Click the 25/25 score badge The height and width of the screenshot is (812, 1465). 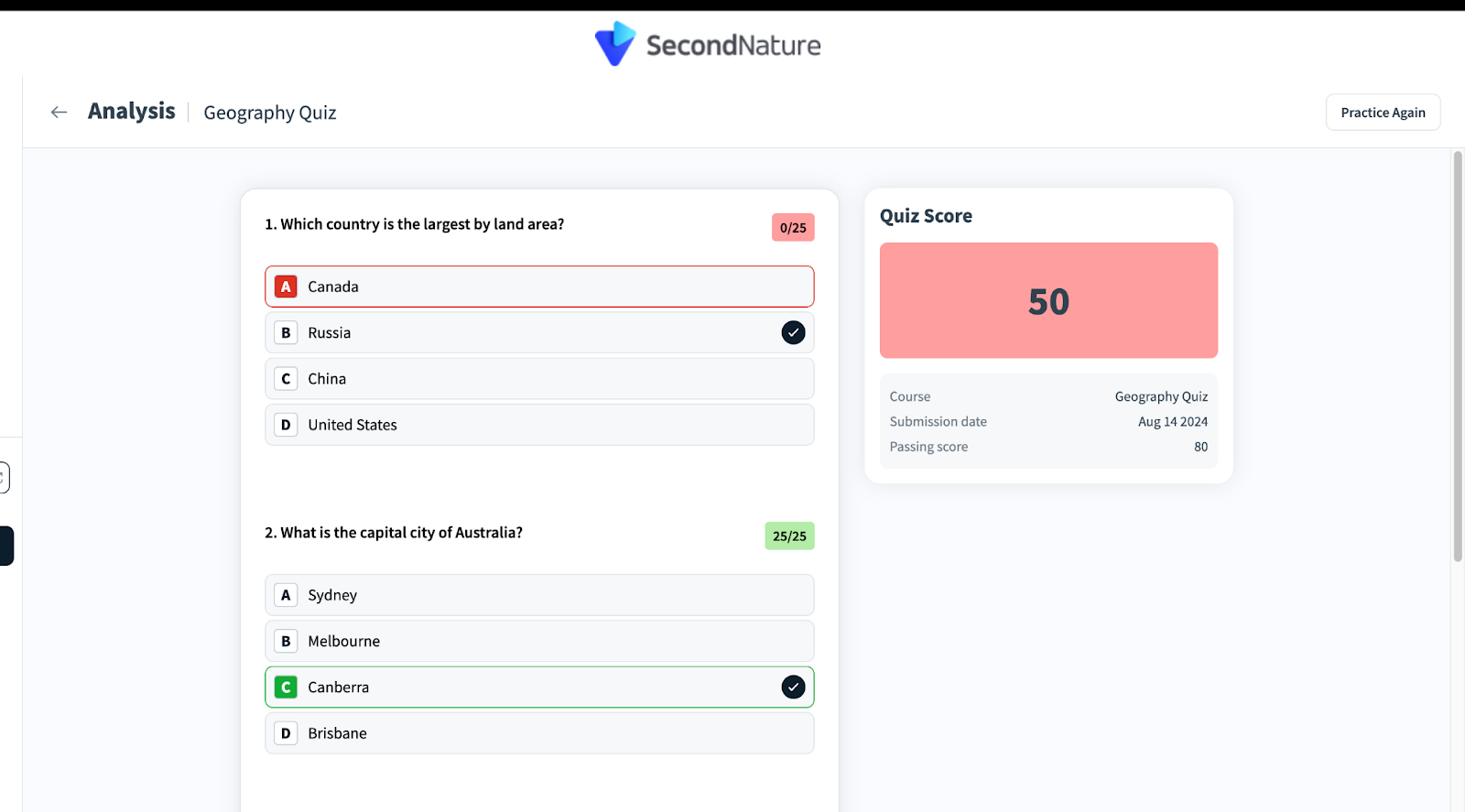(789, 536)
